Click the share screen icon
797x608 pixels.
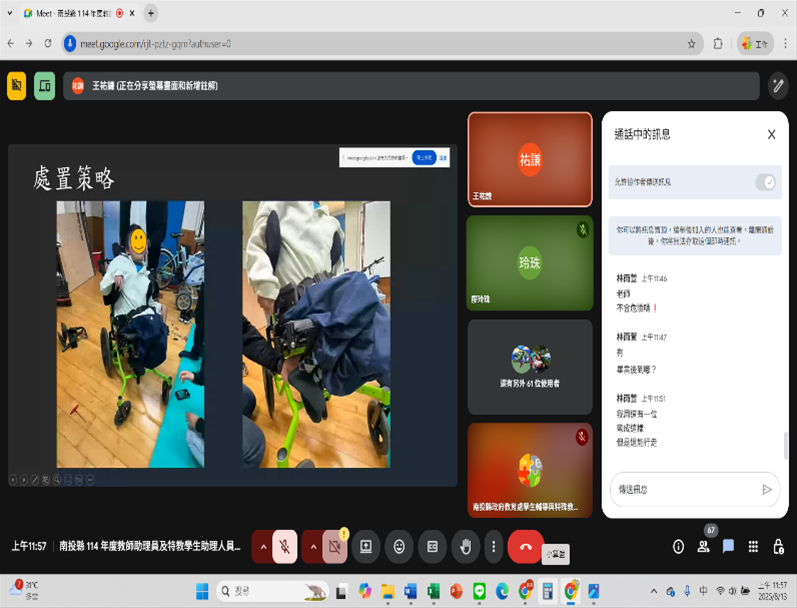coord(366,547)
